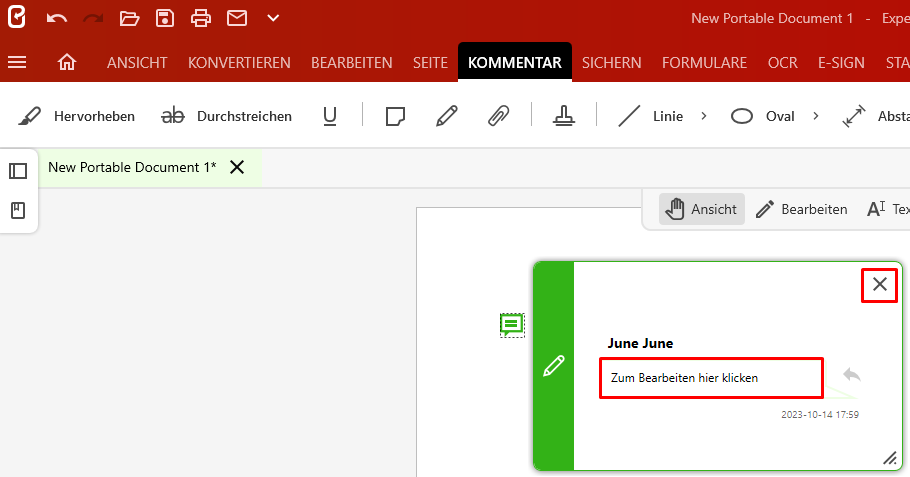Select the underline tool
This screenshot has width=910, height=477.
pos(330,116)
